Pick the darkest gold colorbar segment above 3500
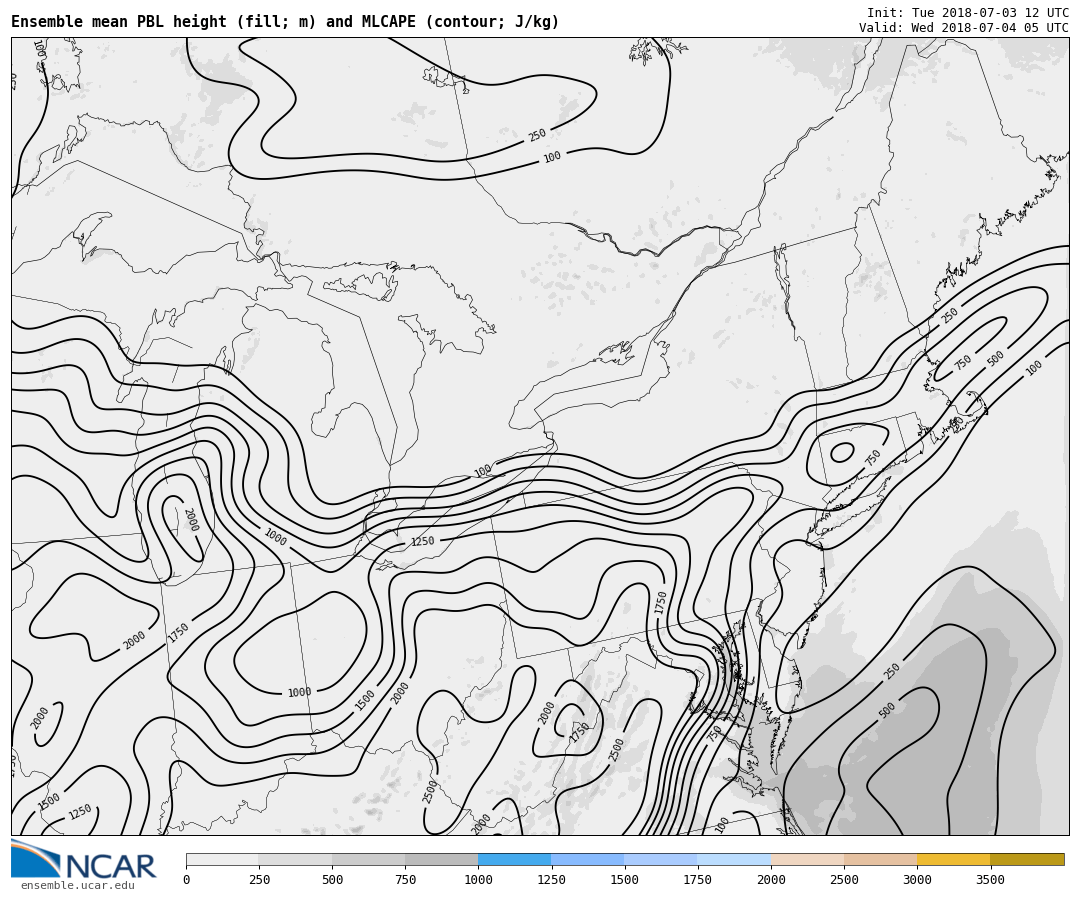1080x898 pixels. [1027, 859]
